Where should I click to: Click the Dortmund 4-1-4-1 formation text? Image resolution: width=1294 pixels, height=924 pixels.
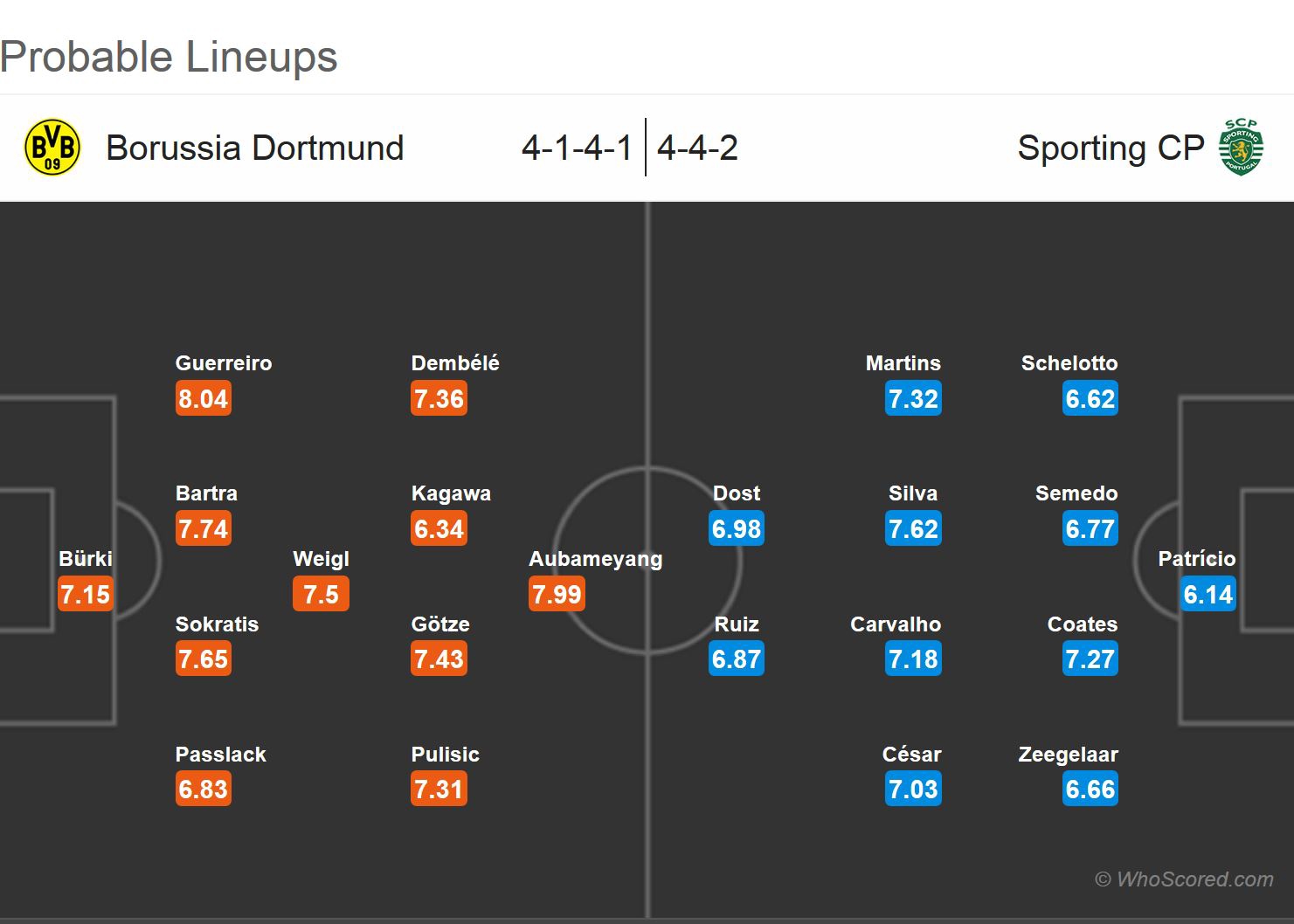coord(577,148)
